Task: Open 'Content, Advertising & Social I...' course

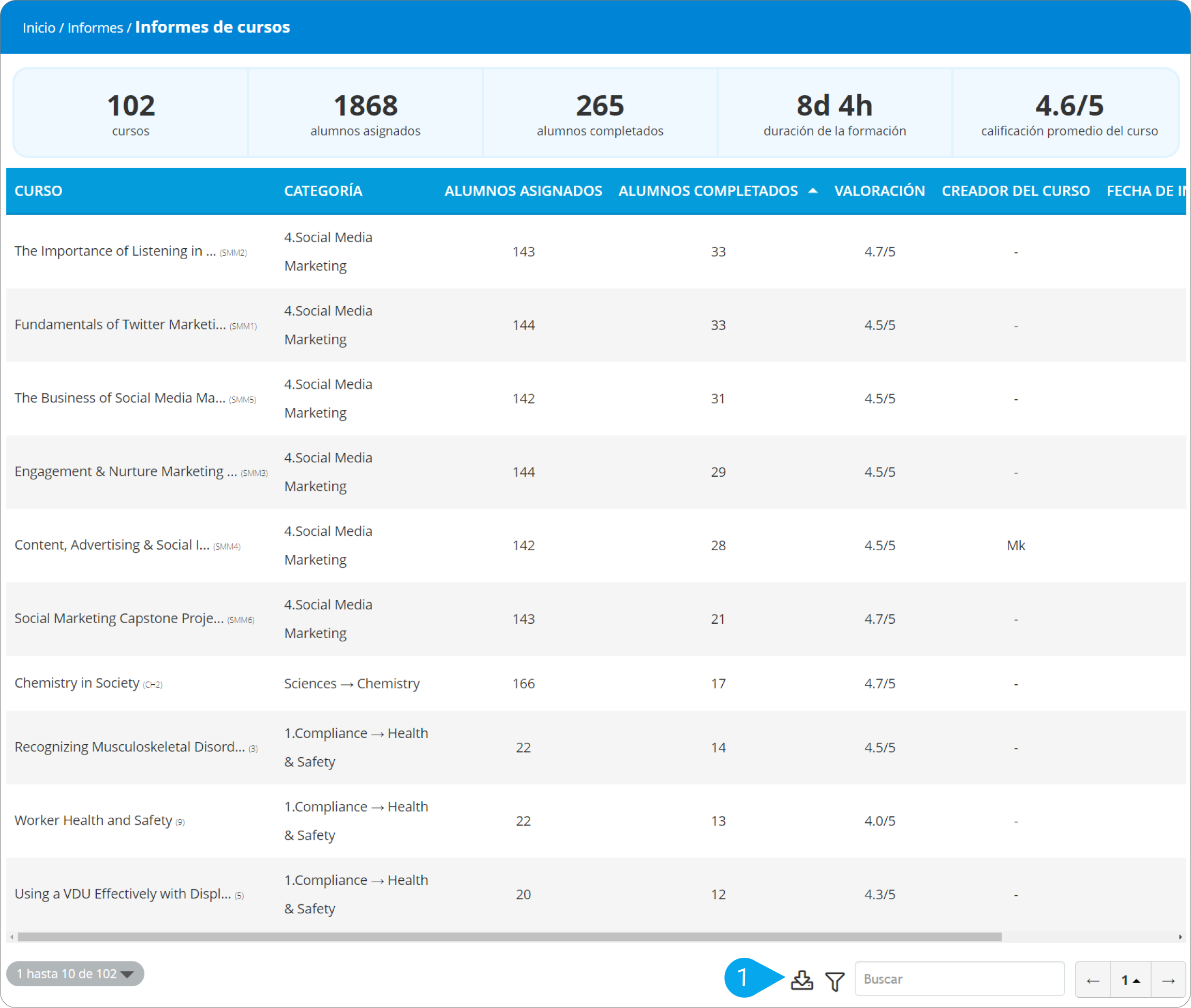Action: (112, 545)
